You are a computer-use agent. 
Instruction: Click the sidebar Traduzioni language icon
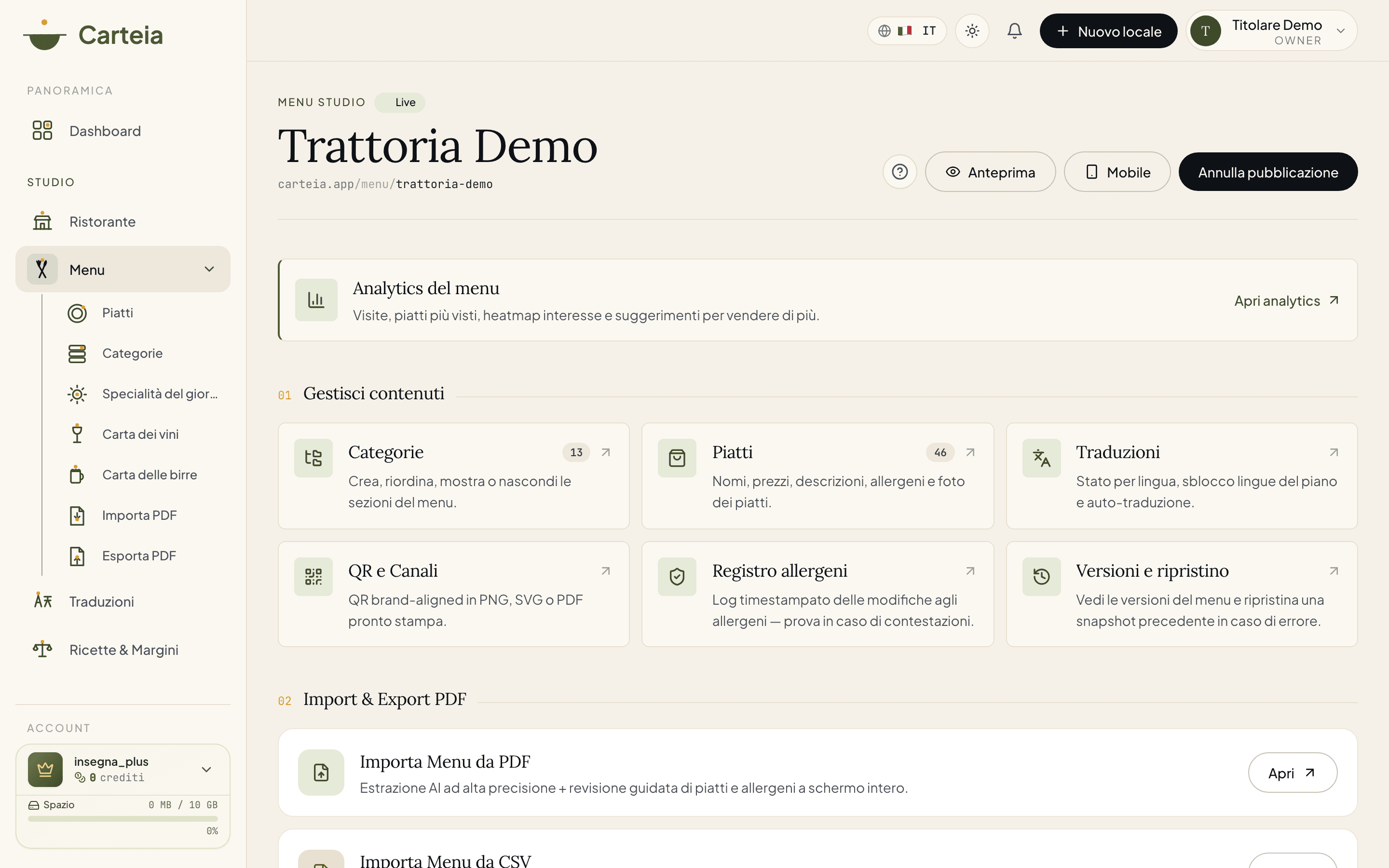coord(42,601)
